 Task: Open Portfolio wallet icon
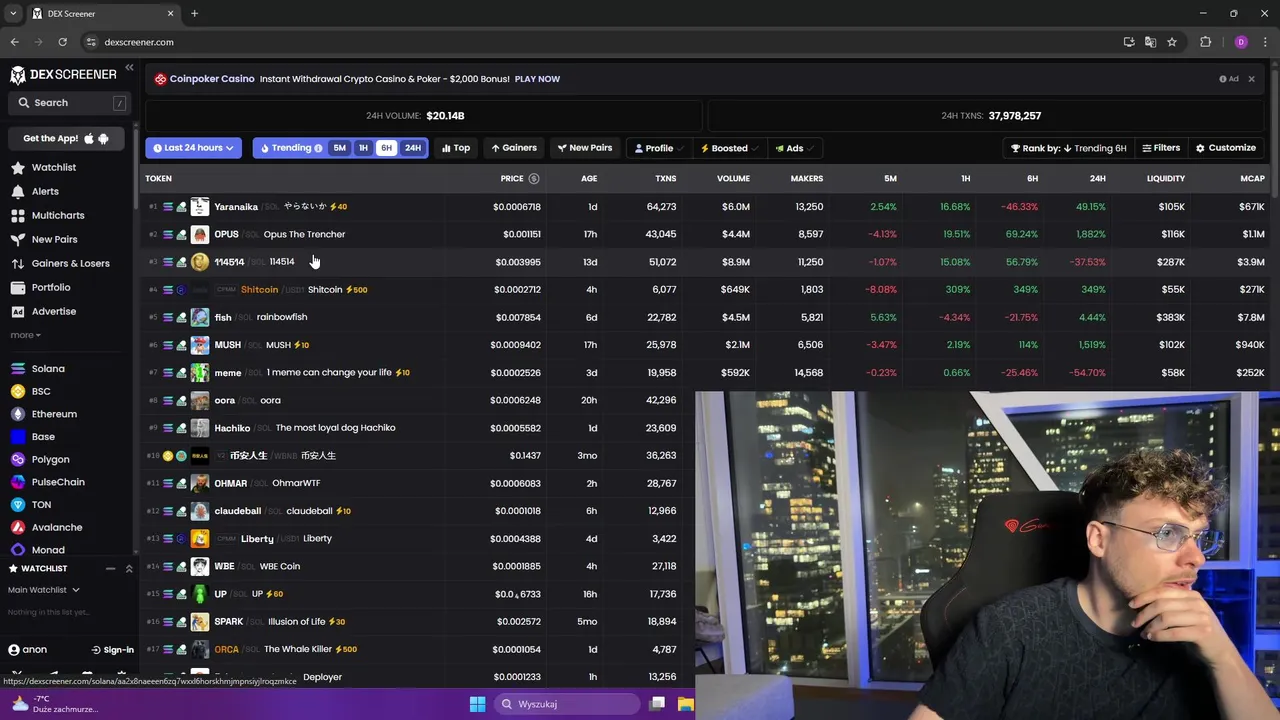(x=18, y=287)
